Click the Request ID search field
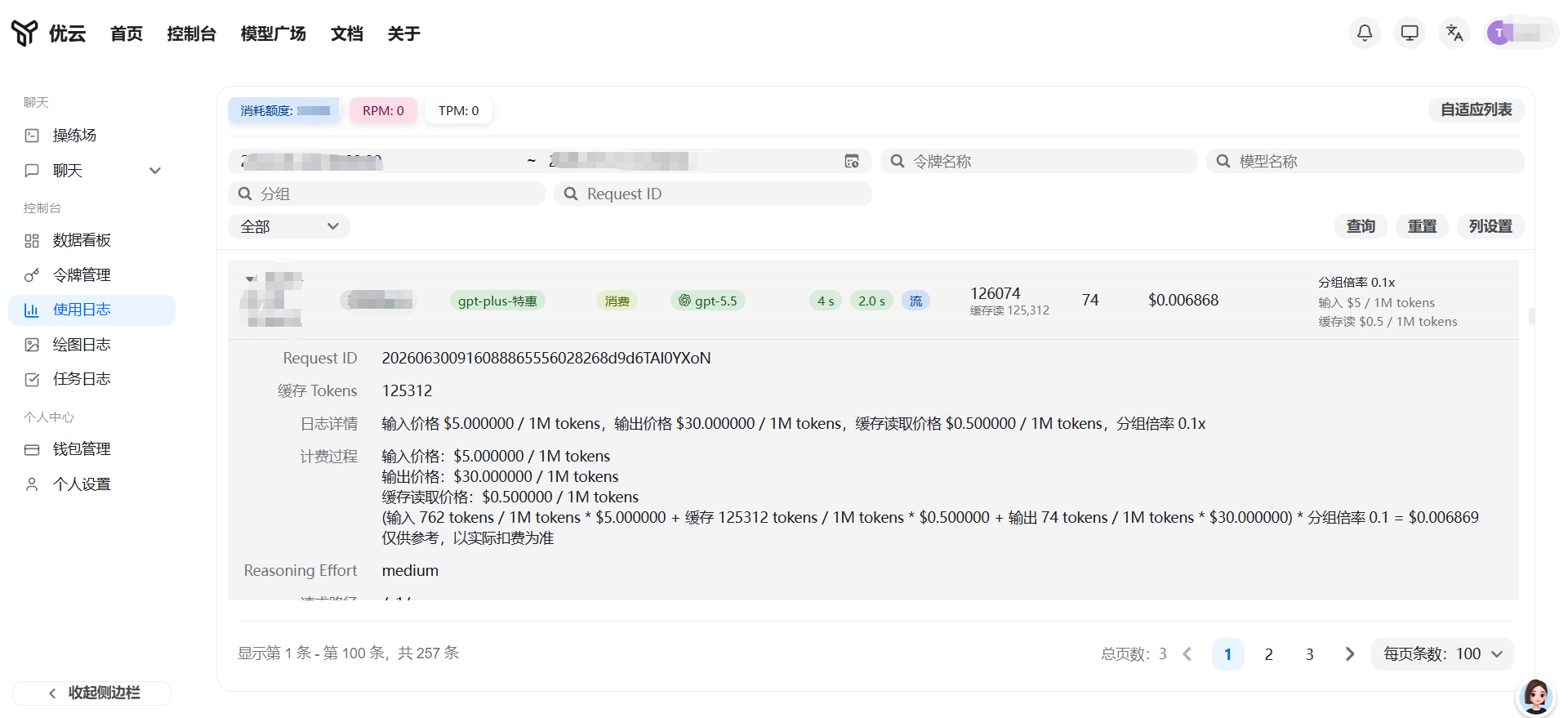The height and width of the screenshot is (718, 1568). click(713, 194)
